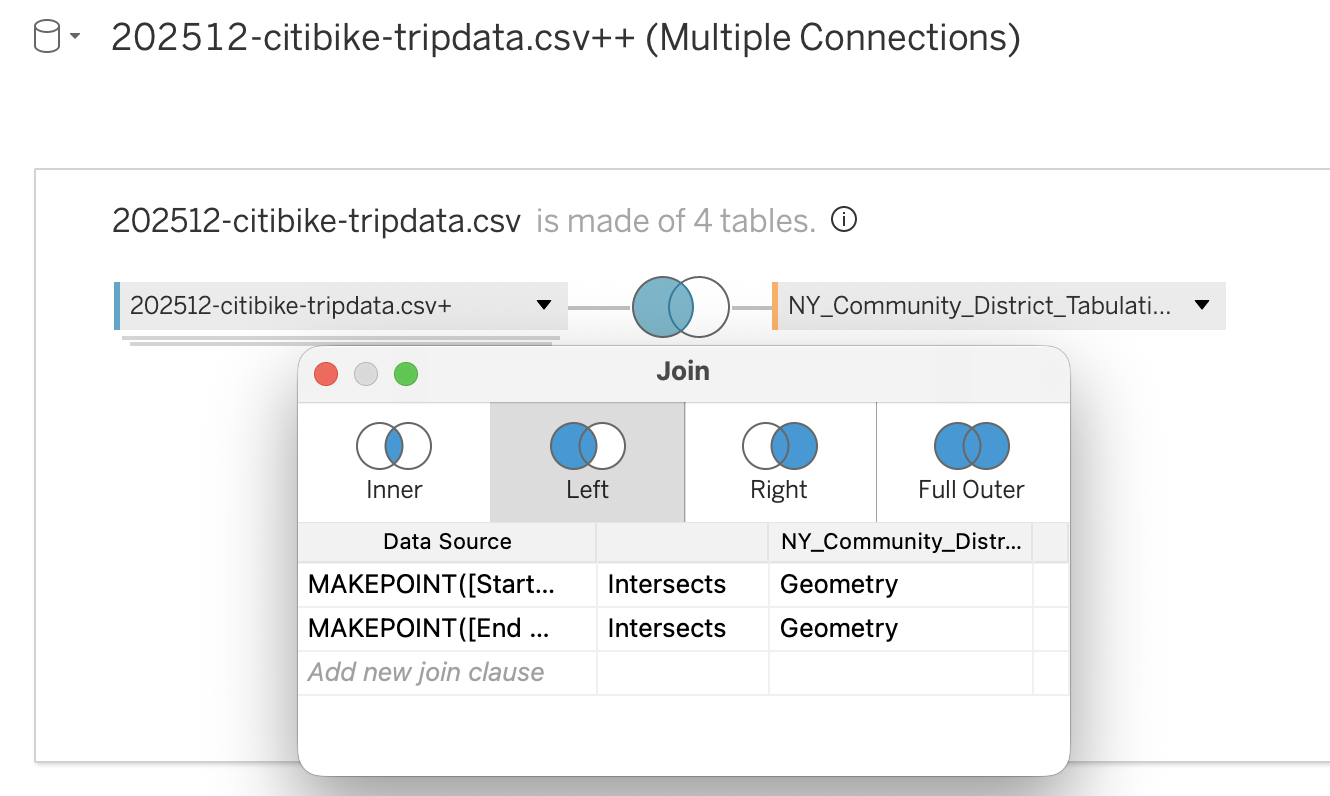
Task: Change the first row's Intersects operator
Action: [x=667, y=584]
